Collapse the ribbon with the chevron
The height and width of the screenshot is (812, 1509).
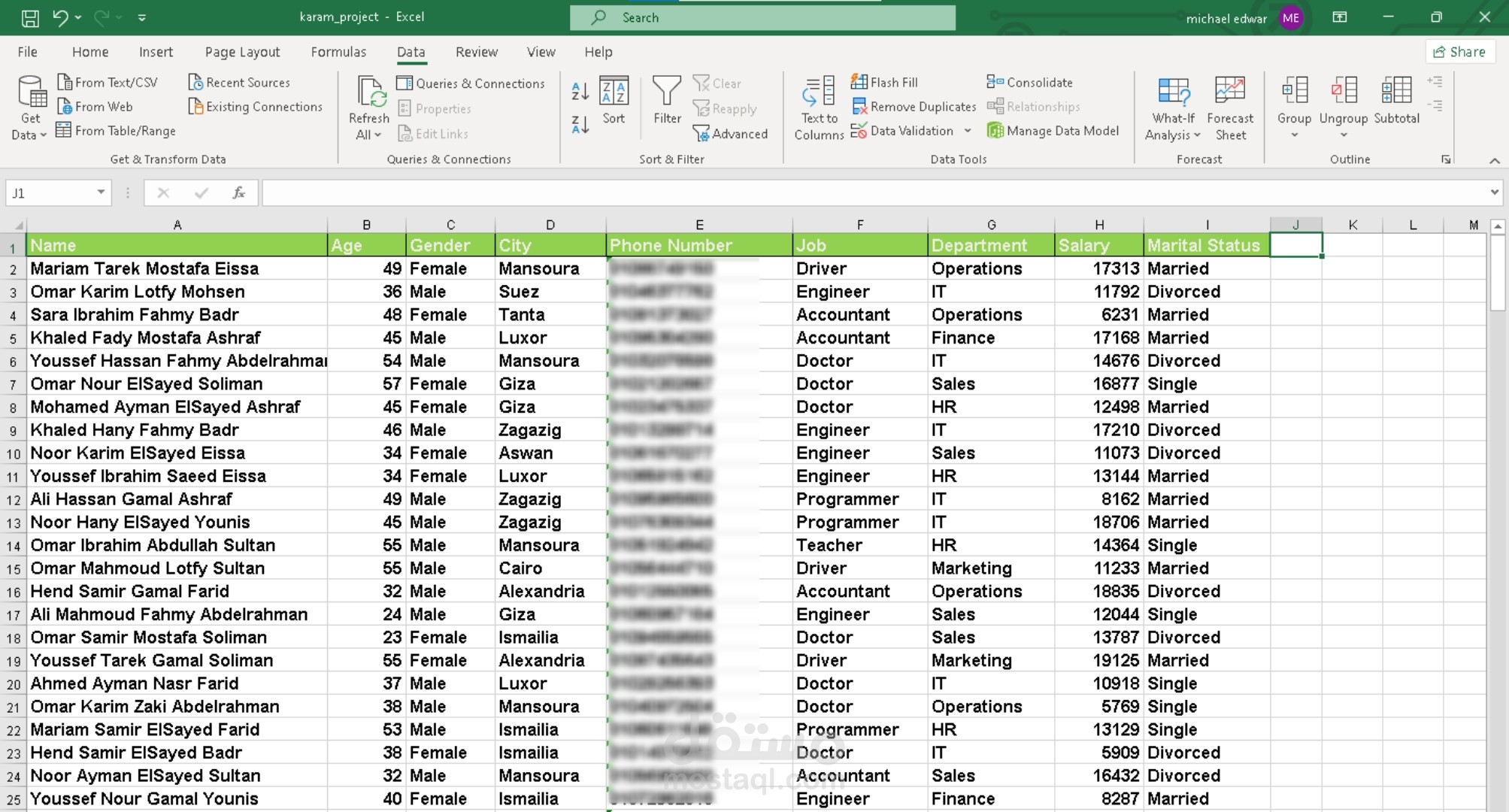point(1494,160)
